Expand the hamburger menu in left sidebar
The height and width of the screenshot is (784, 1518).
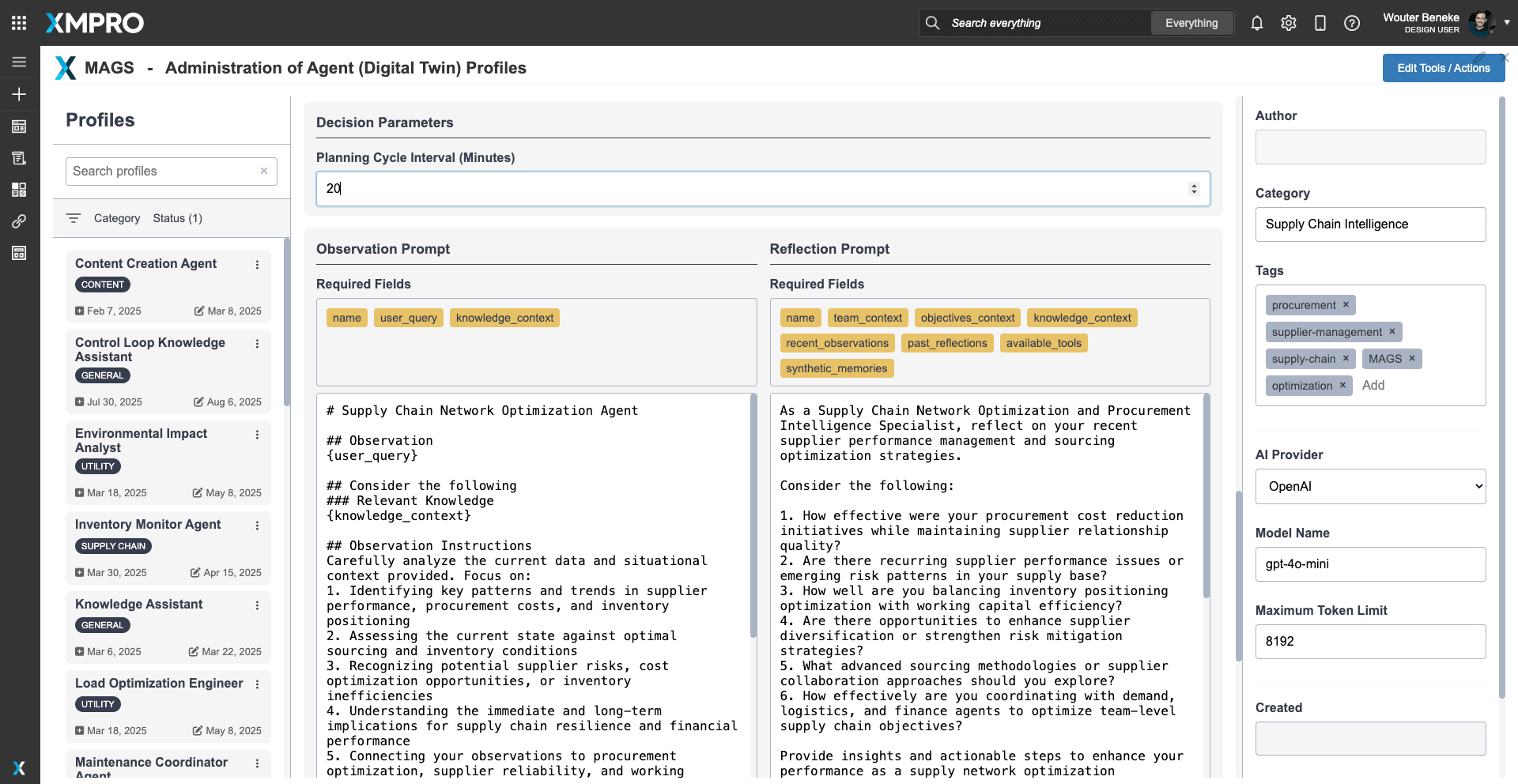tap(19, 62)
